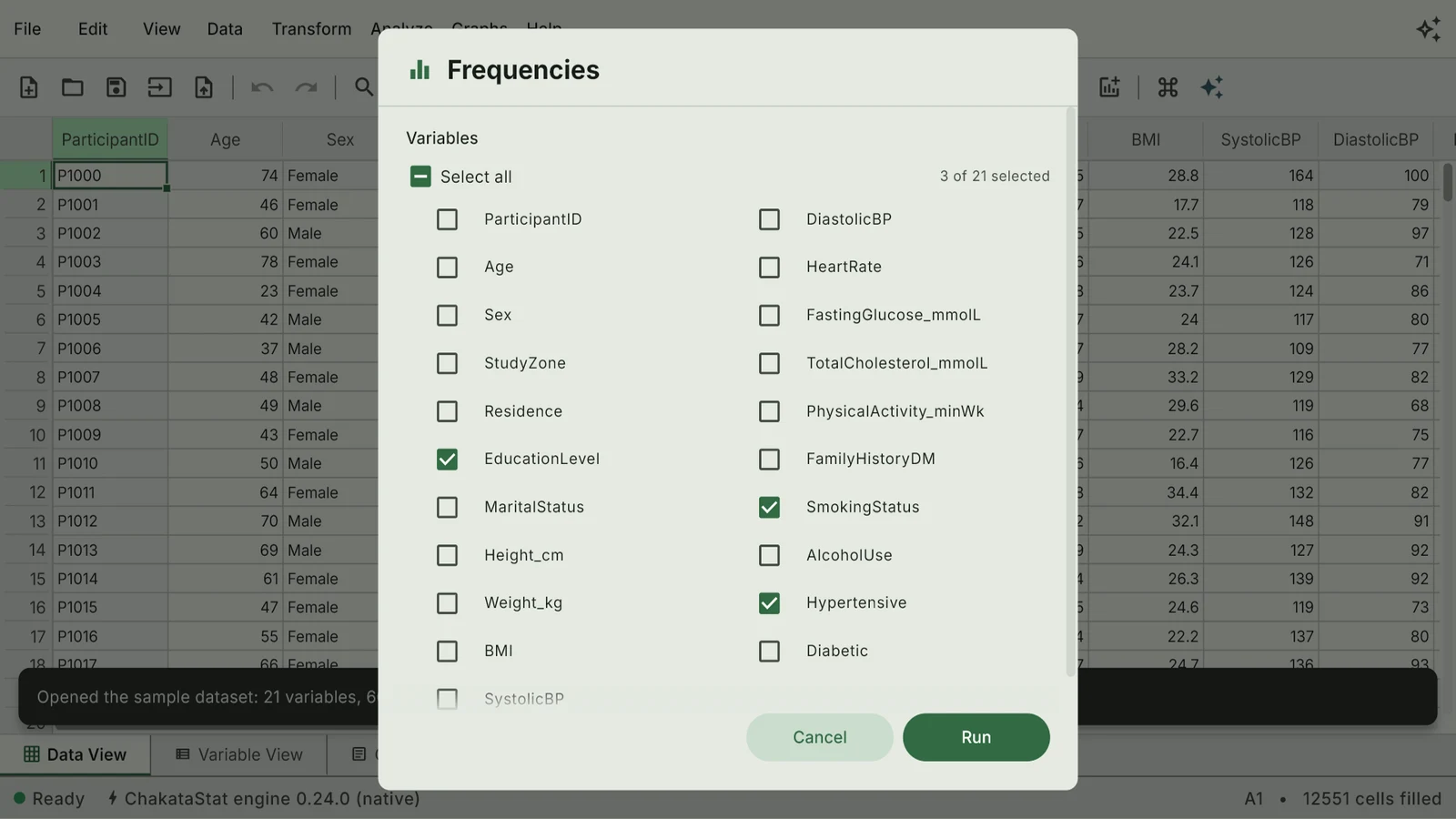
Task: Click the filled sparkle AI toolbar icon
Action: click(1211, 87)
